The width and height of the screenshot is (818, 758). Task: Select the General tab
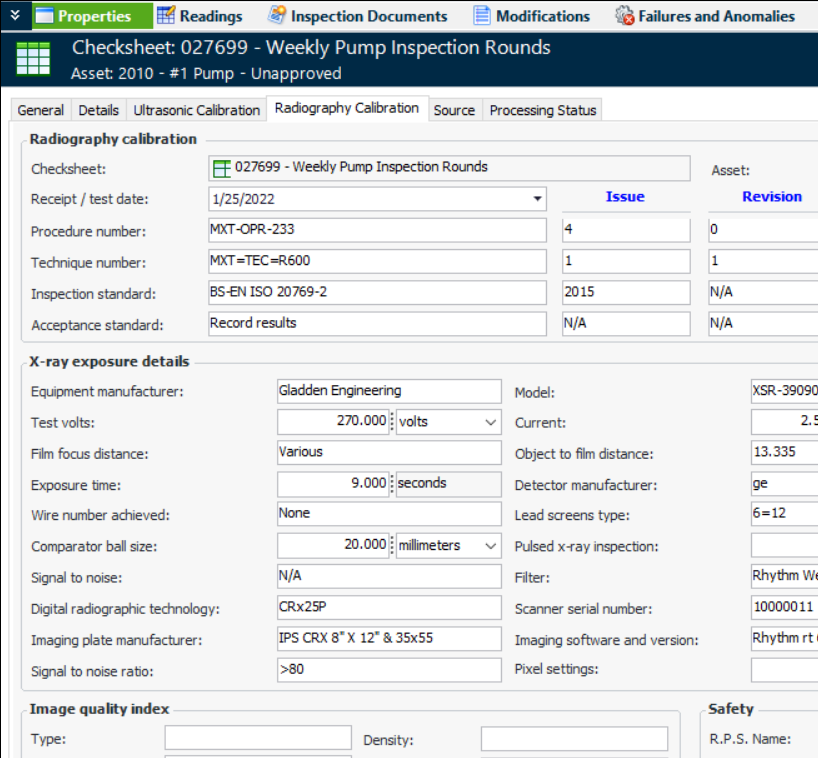(x=41, y=110)
